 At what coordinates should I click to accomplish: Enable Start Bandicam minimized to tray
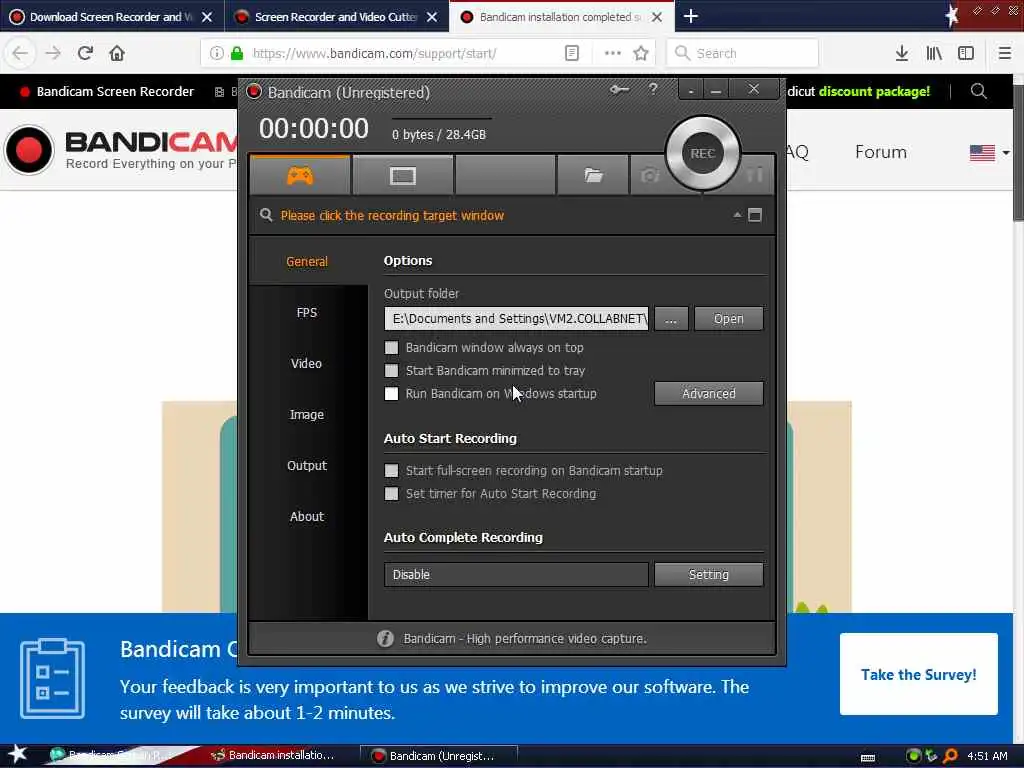tap(391, 370)
